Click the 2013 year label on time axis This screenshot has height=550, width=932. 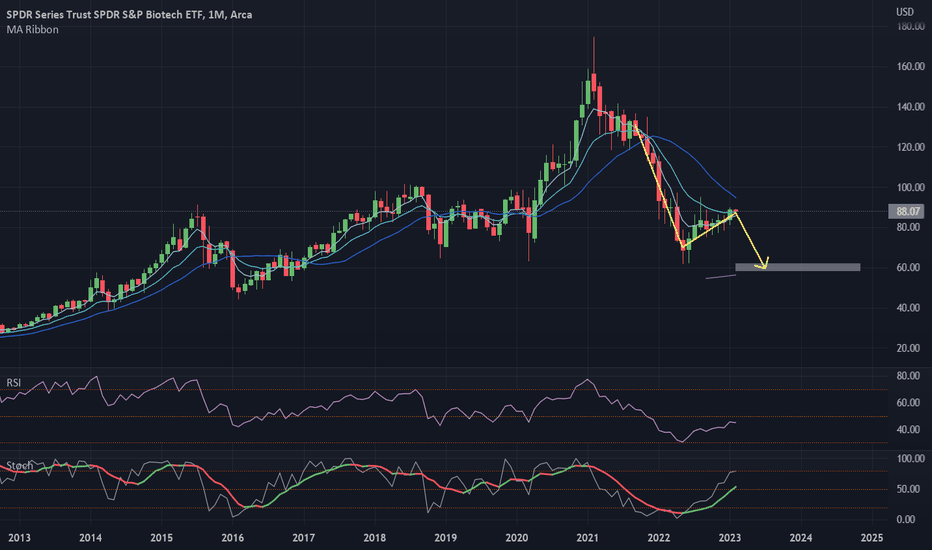[19, 538]
